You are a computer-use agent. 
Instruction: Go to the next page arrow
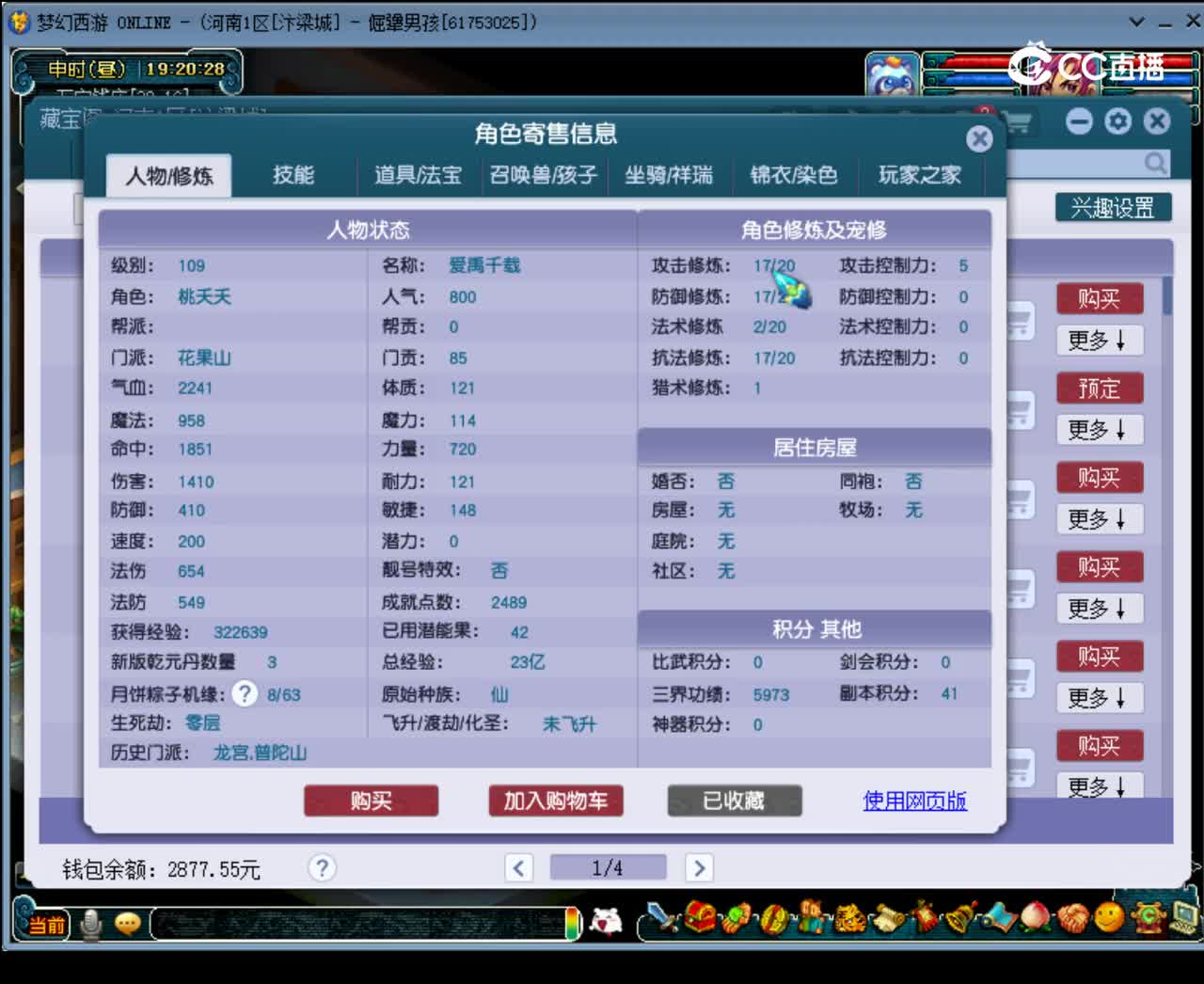[x=698, y=867]
